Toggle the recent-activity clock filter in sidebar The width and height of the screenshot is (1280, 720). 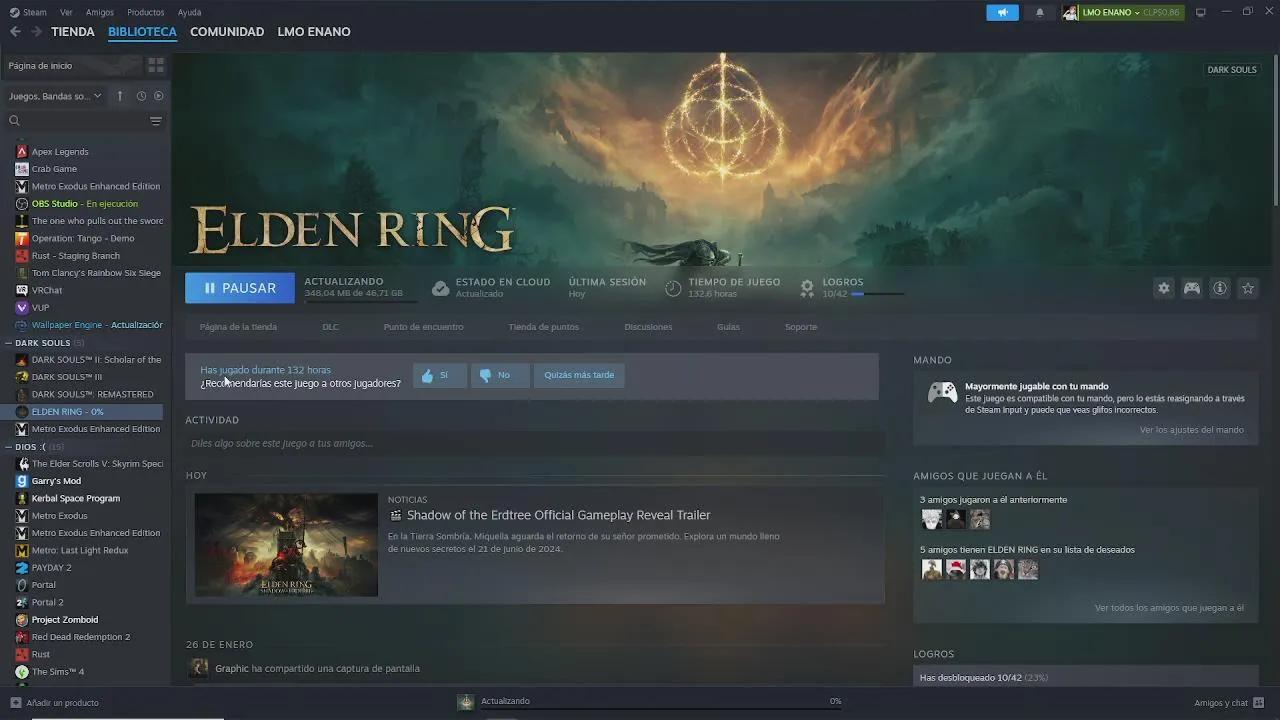[141, 96]
